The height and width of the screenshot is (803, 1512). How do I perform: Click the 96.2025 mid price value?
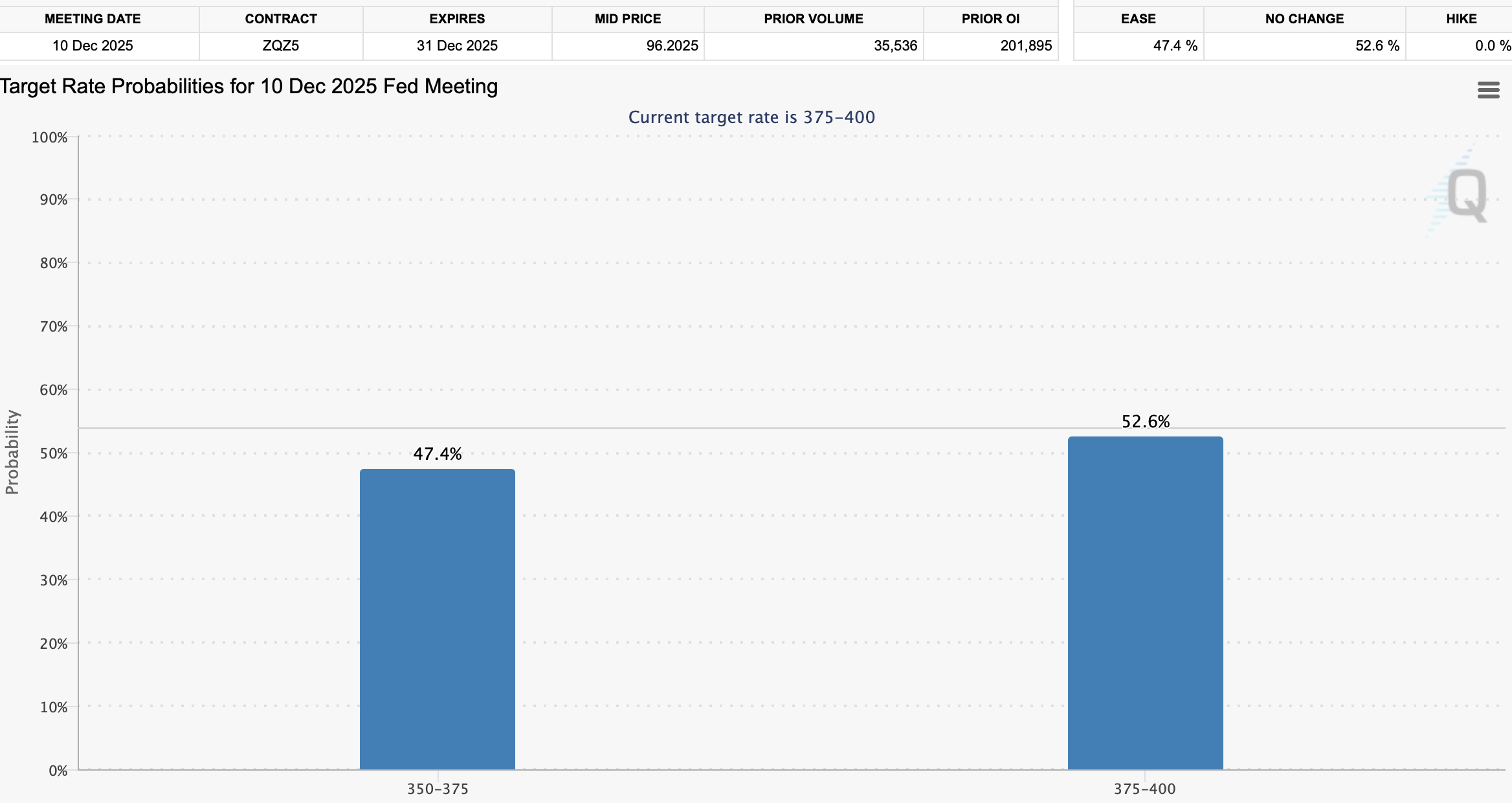(x=672, y=46)
